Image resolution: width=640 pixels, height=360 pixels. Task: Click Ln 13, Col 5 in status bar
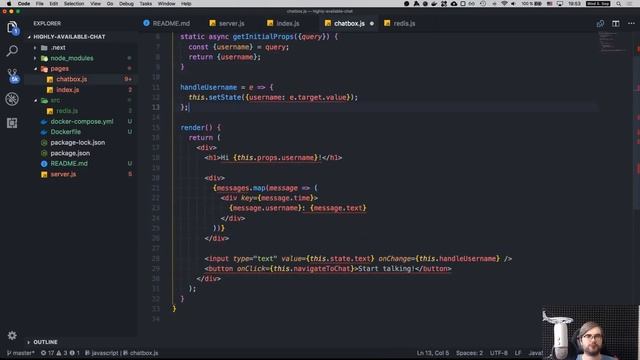point(433,353)
